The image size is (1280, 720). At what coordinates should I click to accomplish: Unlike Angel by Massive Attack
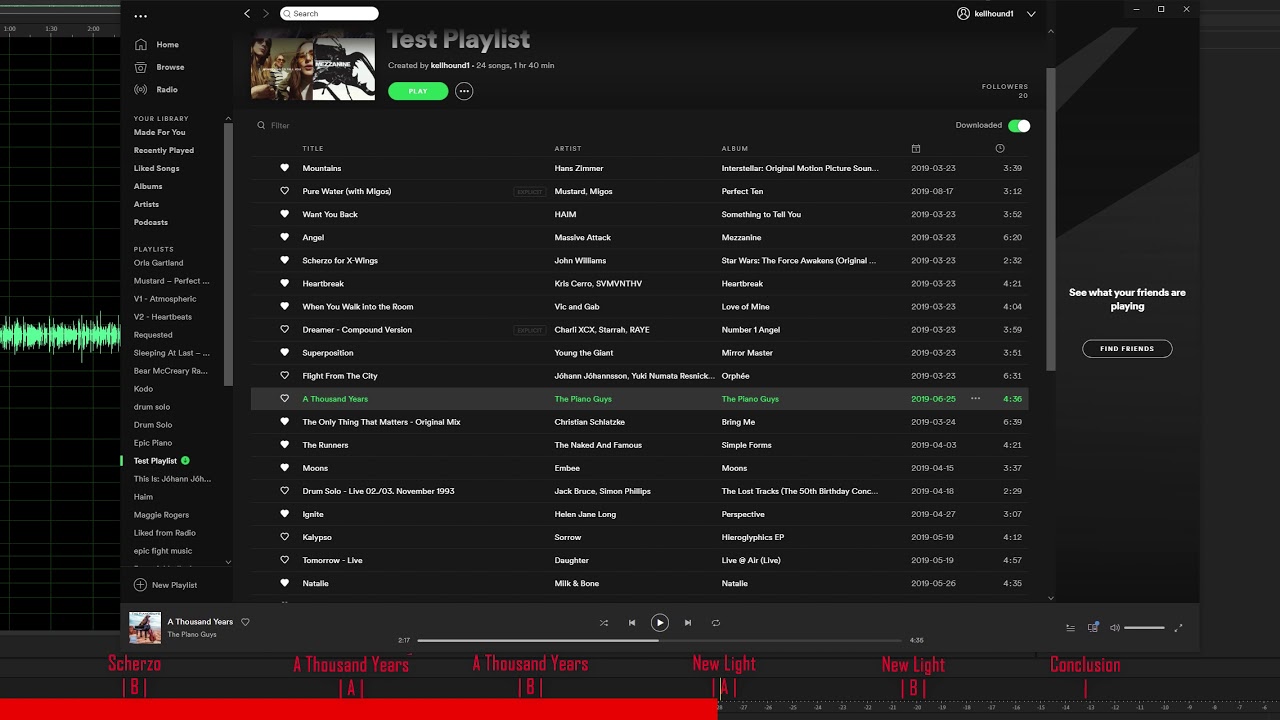coord(284,238)
